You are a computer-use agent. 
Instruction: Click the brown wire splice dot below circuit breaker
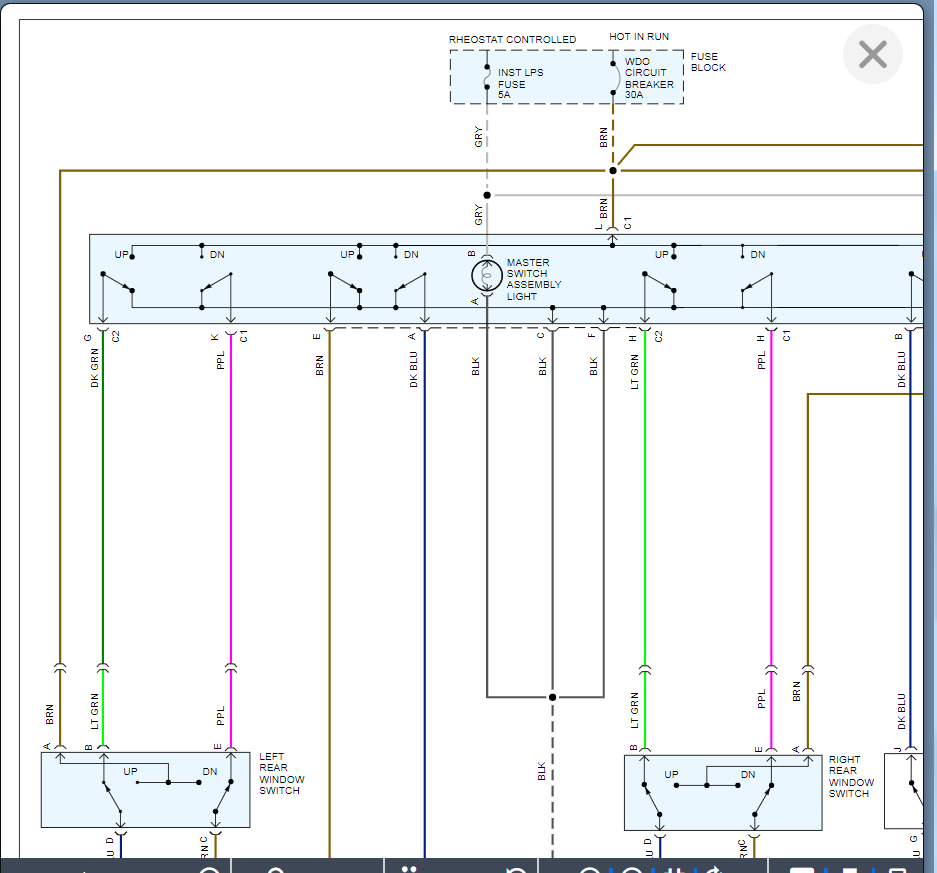point(613,171)
